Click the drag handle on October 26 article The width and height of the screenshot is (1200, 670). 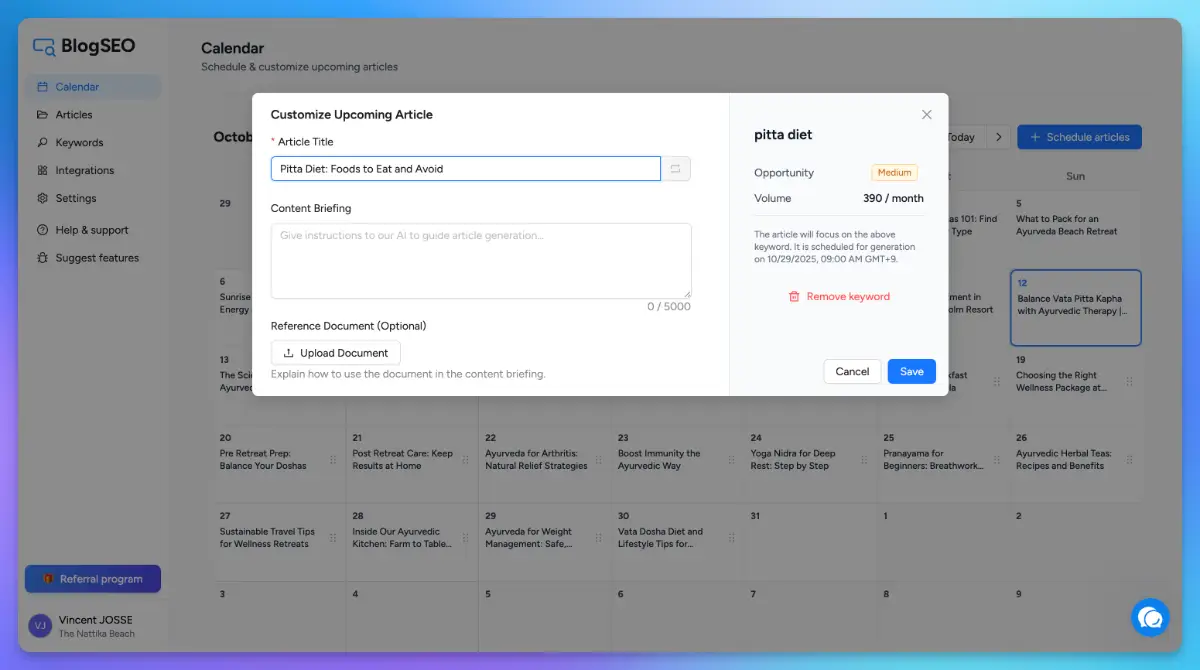tap(1129, 460)
